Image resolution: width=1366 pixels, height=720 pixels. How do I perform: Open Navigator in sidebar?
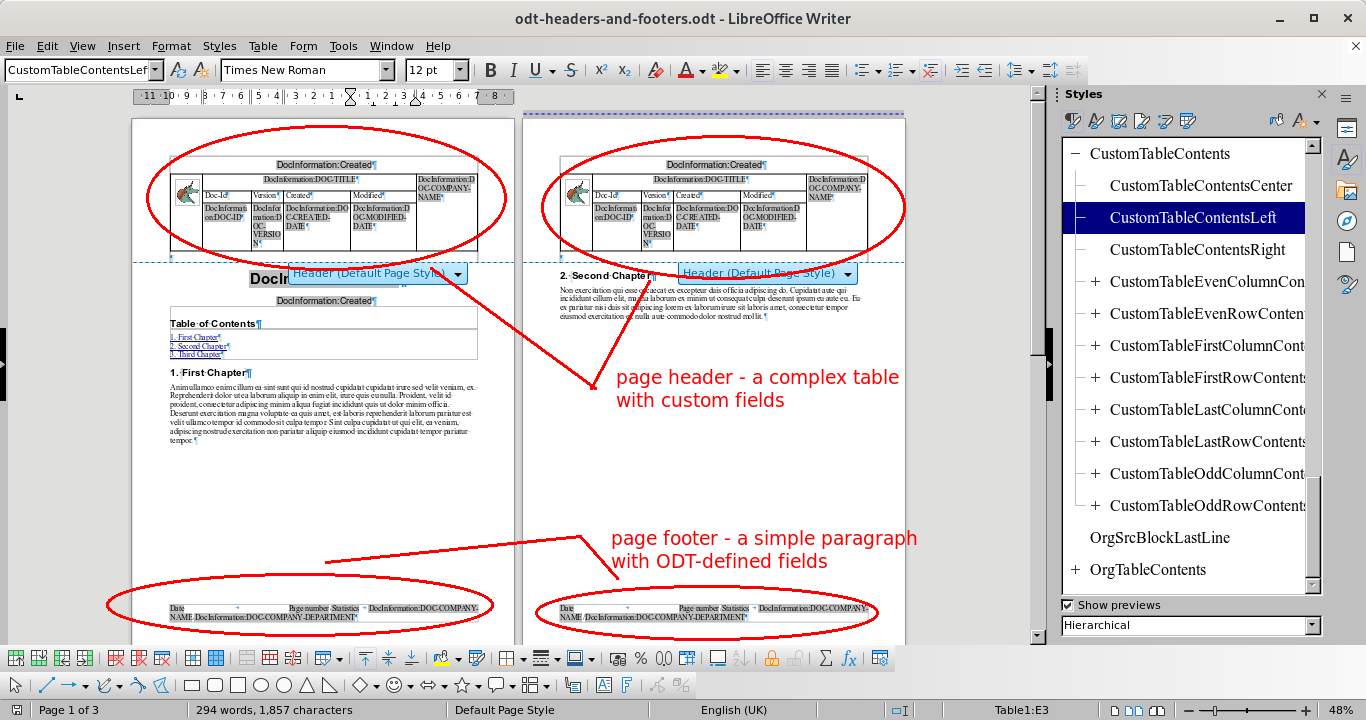pyautogui.click(x=1347, y=221)
